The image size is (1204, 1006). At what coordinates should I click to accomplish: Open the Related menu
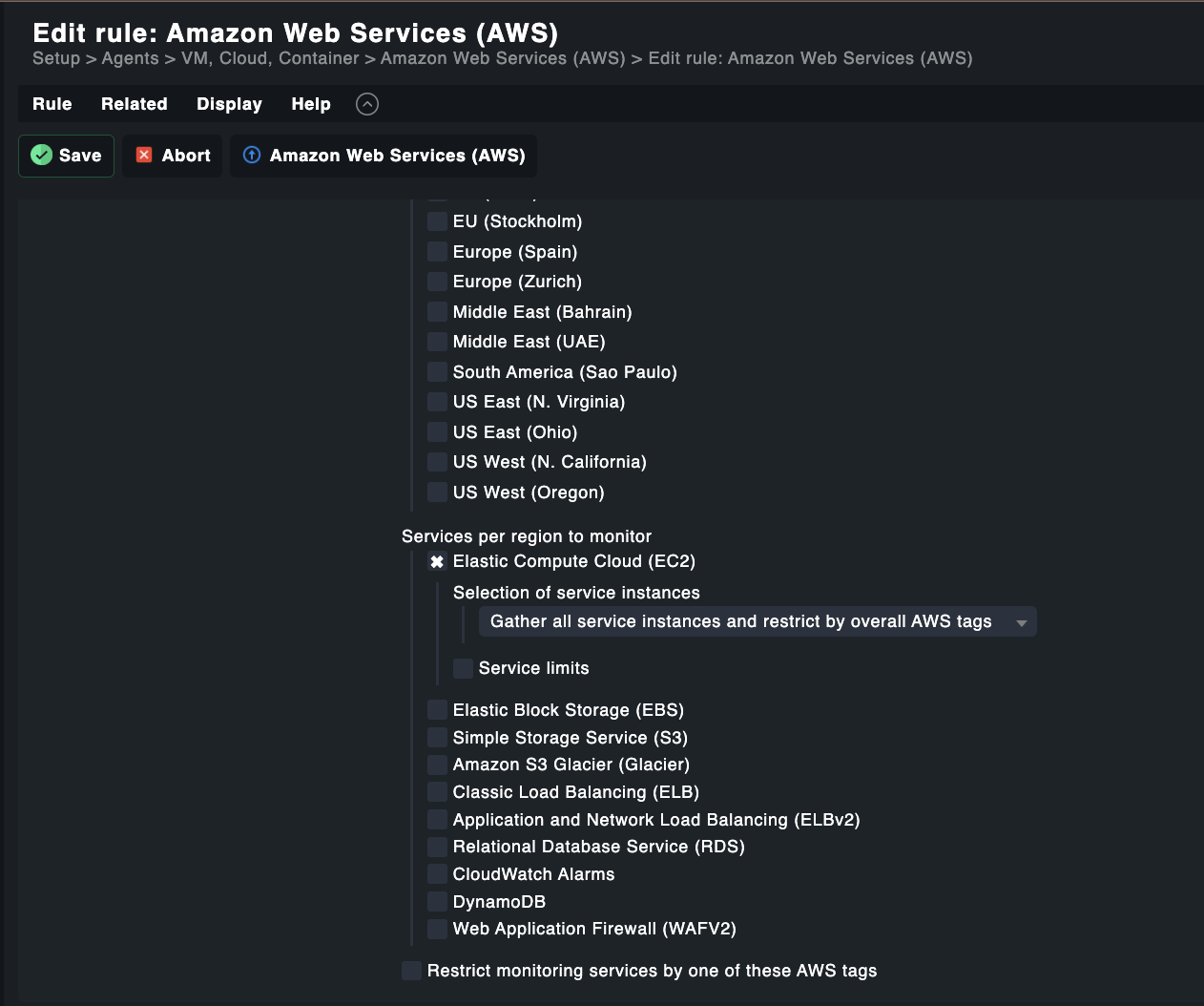[135, 104]
